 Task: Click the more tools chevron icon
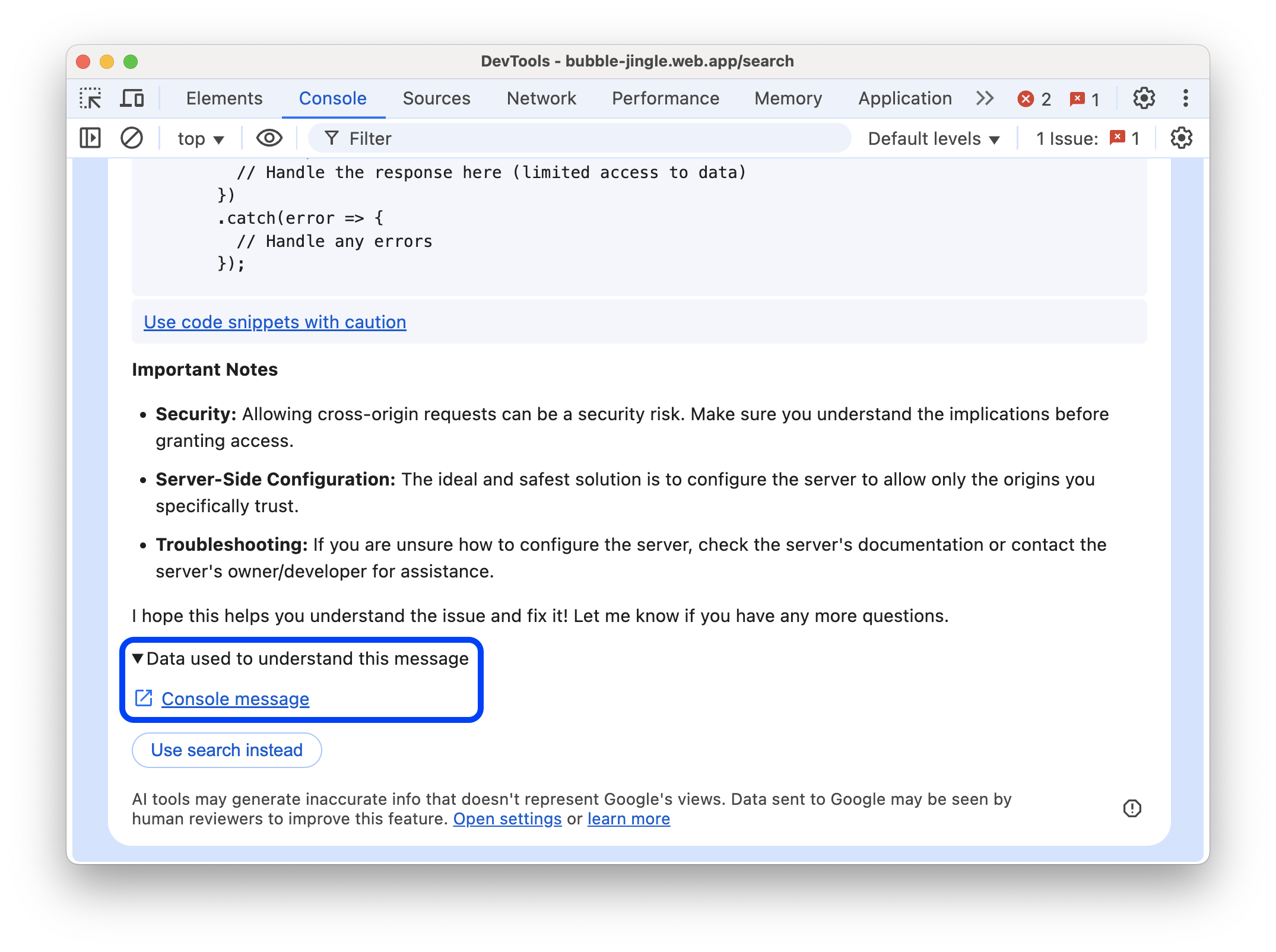pyautogui.click(x=985, y=98)
